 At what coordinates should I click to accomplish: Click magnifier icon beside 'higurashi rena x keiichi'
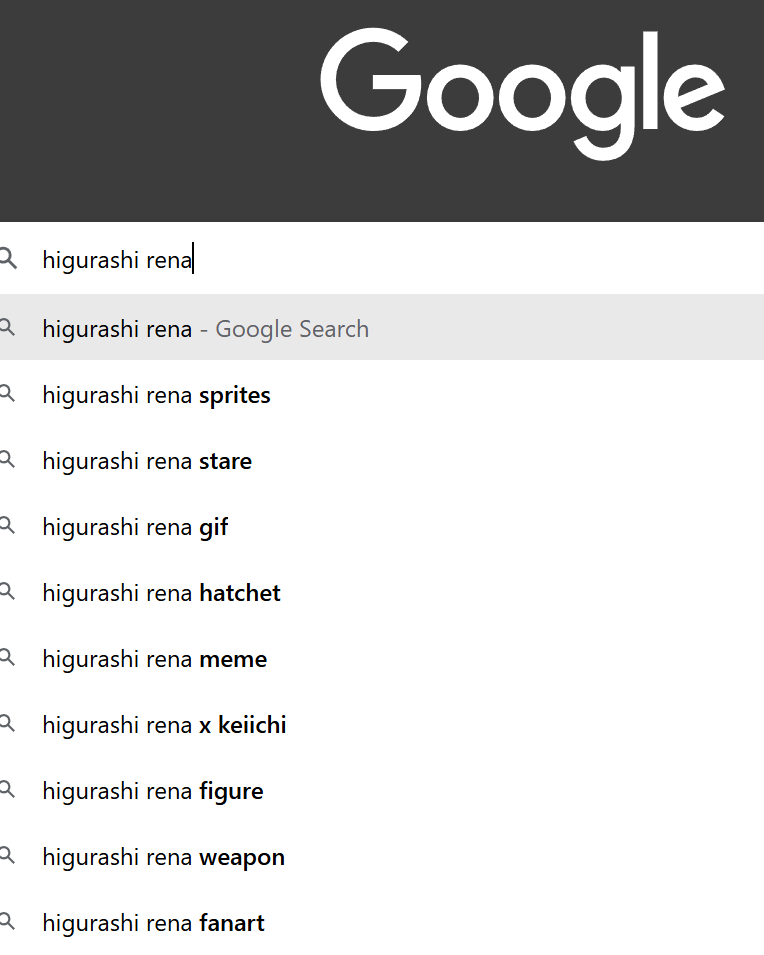(7, 724)
